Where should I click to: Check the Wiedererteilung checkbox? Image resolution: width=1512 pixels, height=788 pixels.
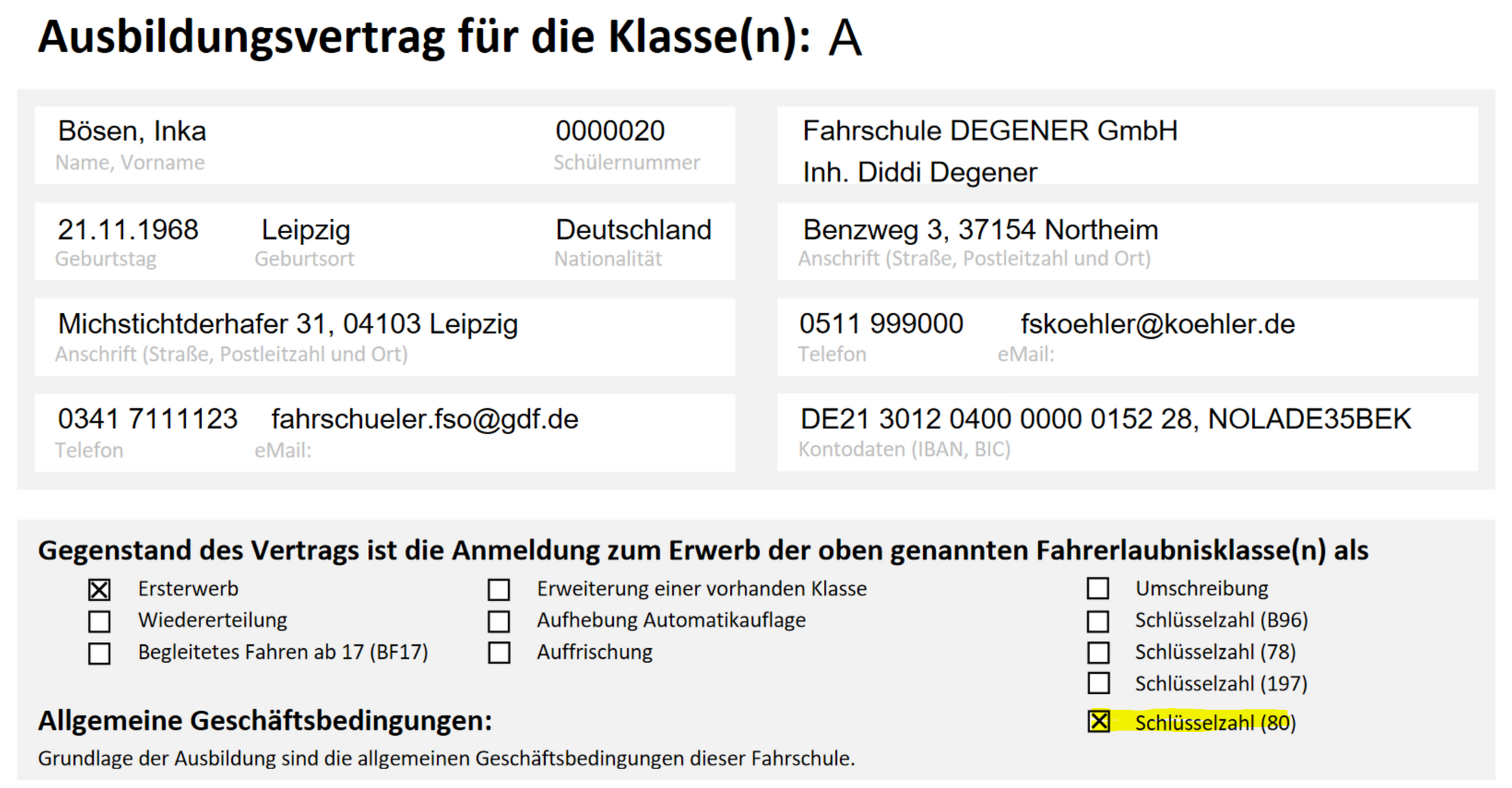click(x=99, y=621)
